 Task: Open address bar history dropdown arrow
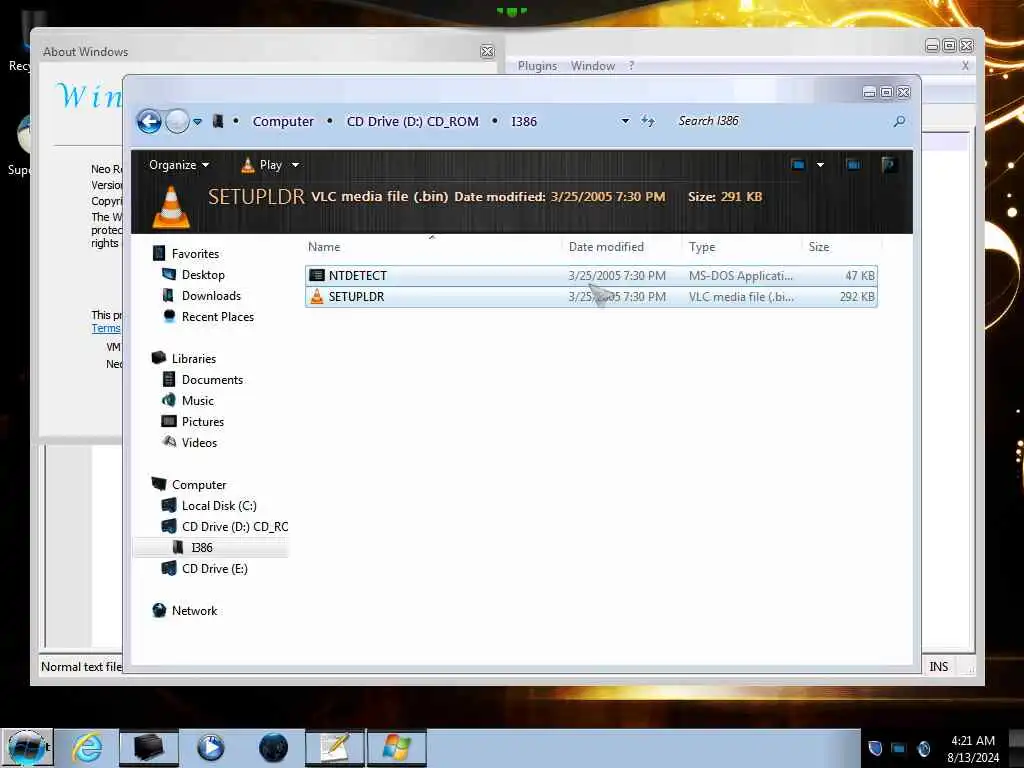click(625, 121)
